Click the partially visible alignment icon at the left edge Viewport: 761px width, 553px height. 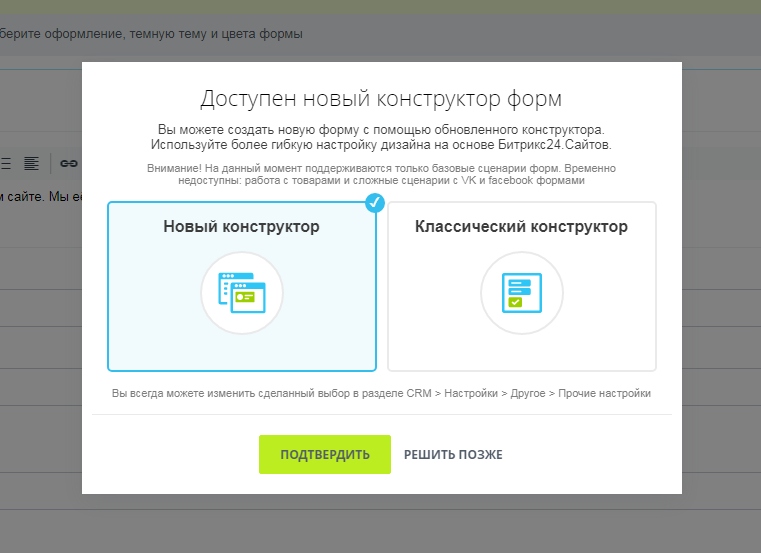(x=7, y=162)
